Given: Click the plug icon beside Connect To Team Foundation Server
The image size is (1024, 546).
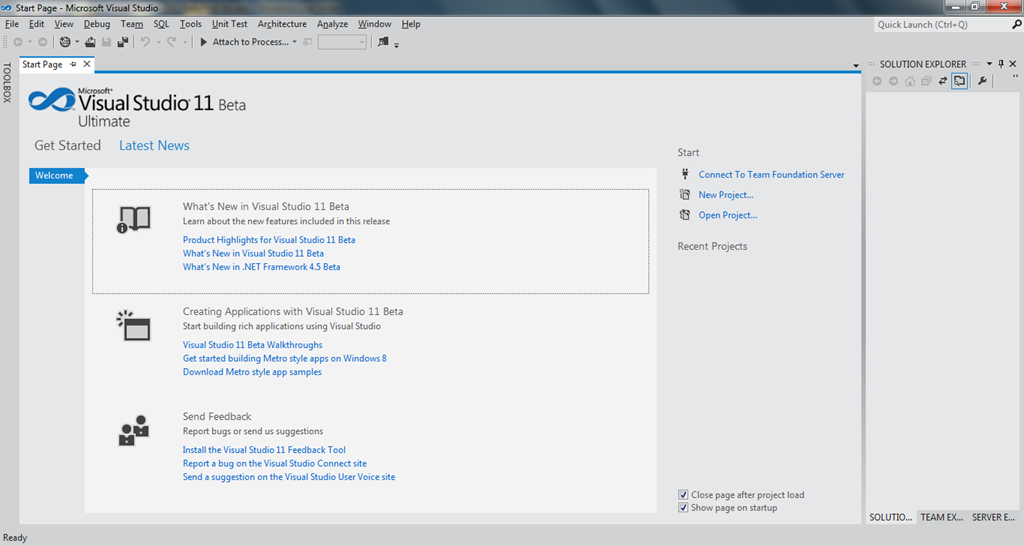Looking at the screenshot, I should pyautogui.click(x=685, y=174).
